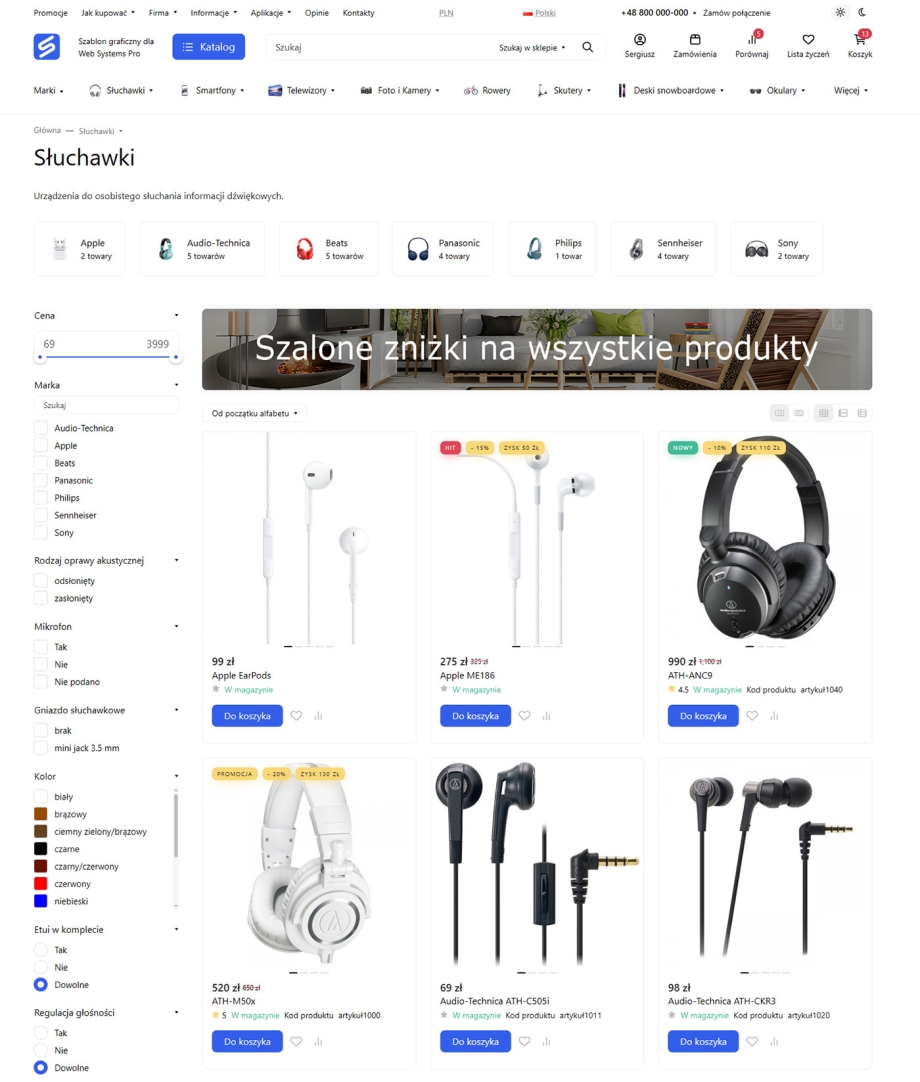The width and height of the screenshot is (920, 1082).
Task: Add ATH-ANC9 to comparison
Action: (x=774, y=716)
